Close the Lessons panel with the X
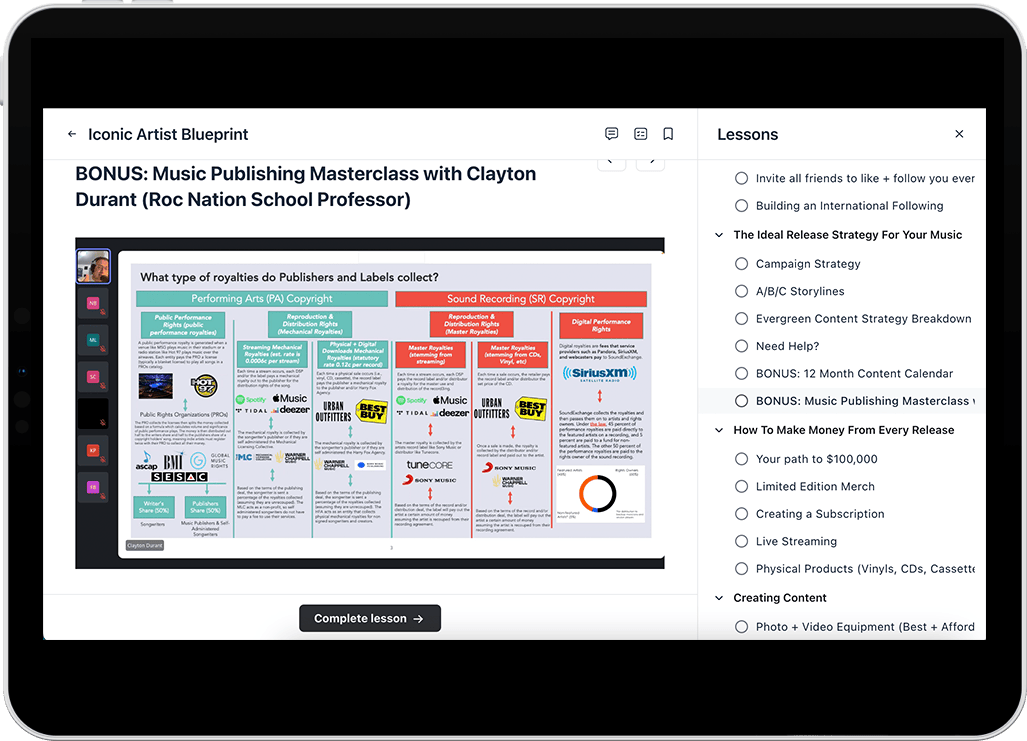Screen dimensions: 1027x741 pyautogui.click(x=959, y=134)
